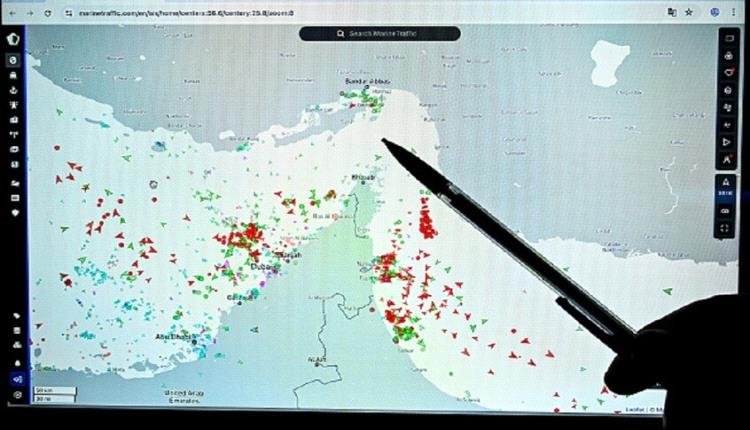Select the Live Map globe icon
Screen dimensions: 750x430
pos(13,60)
